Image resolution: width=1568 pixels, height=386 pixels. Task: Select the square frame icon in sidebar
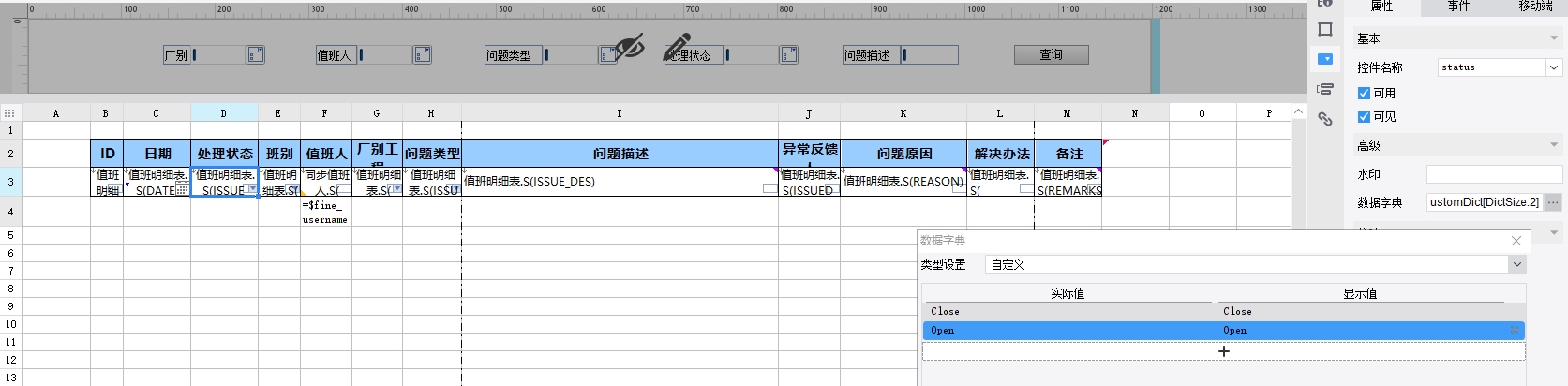click(x=1324, y=29)
